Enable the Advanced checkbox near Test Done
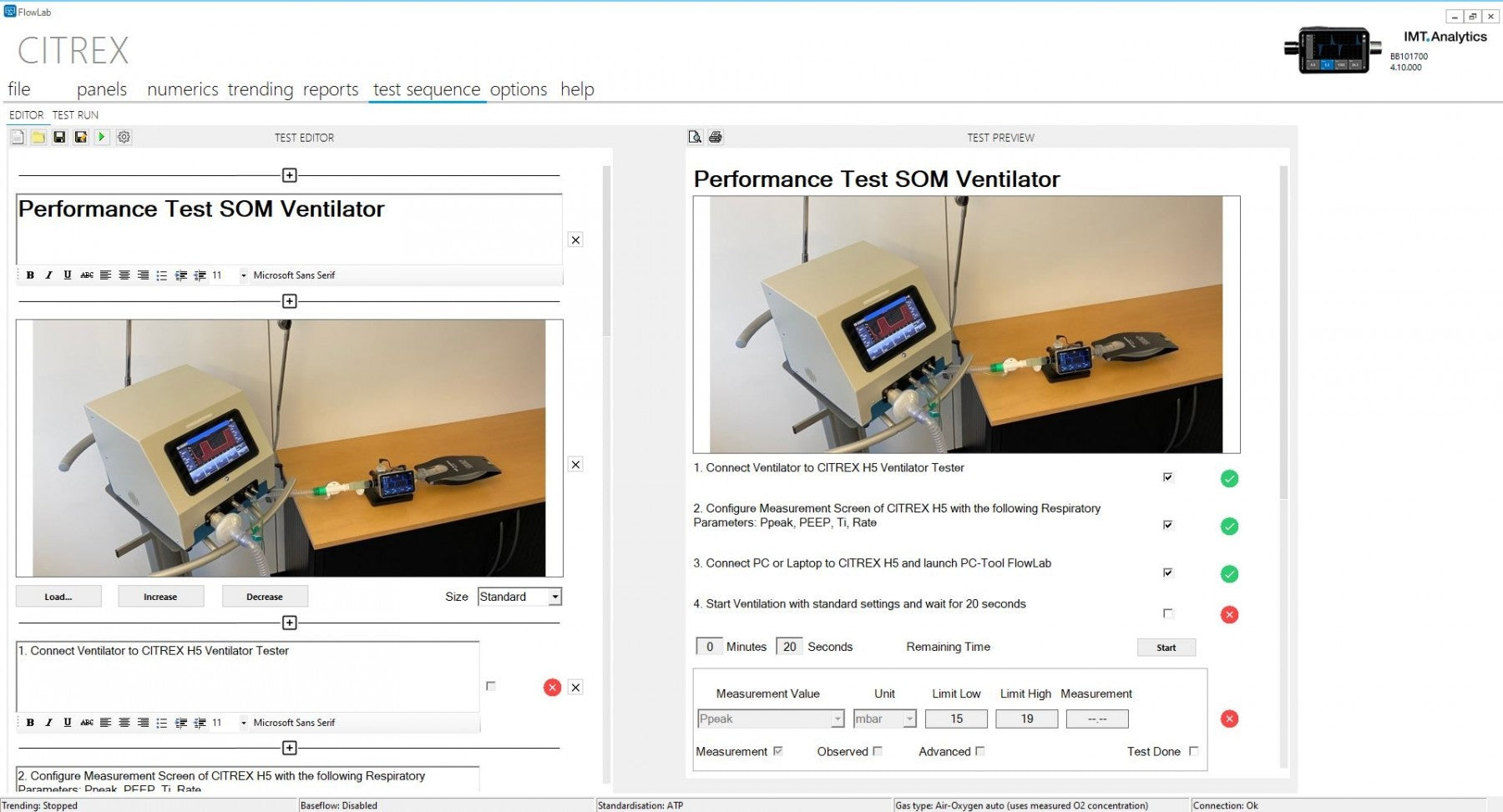The height and width of the screenshot is (812, 1503). point(979,751)
